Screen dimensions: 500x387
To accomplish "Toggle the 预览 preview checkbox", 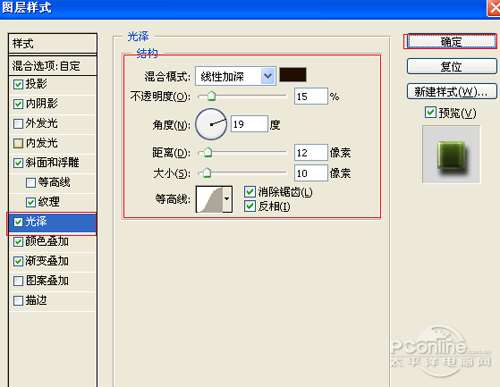I will pyautogui.click(x=430, y=112).
